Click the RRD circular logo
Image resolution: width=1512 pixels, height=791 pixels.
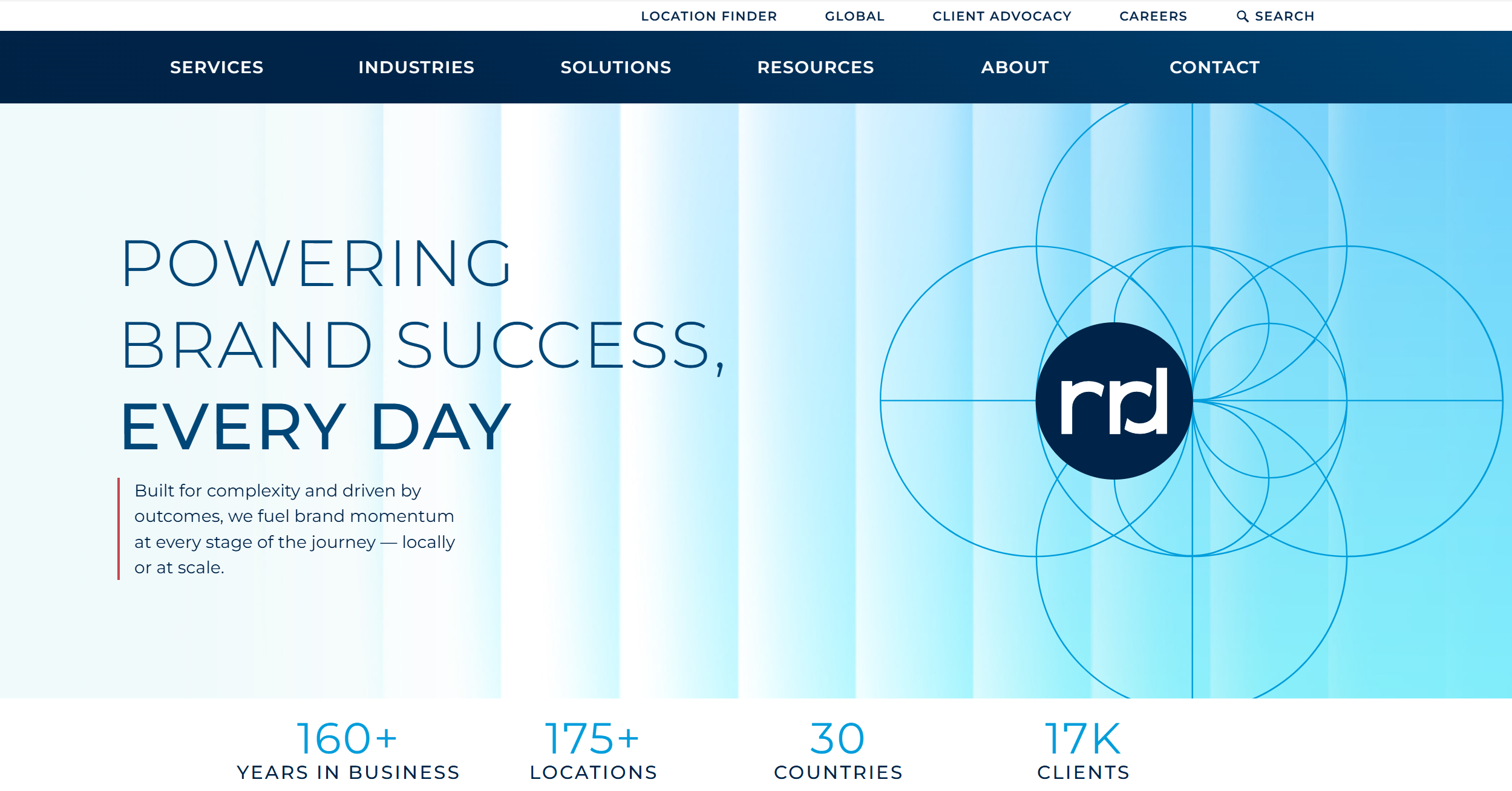pyautogui.click(x=1114, y=401)
